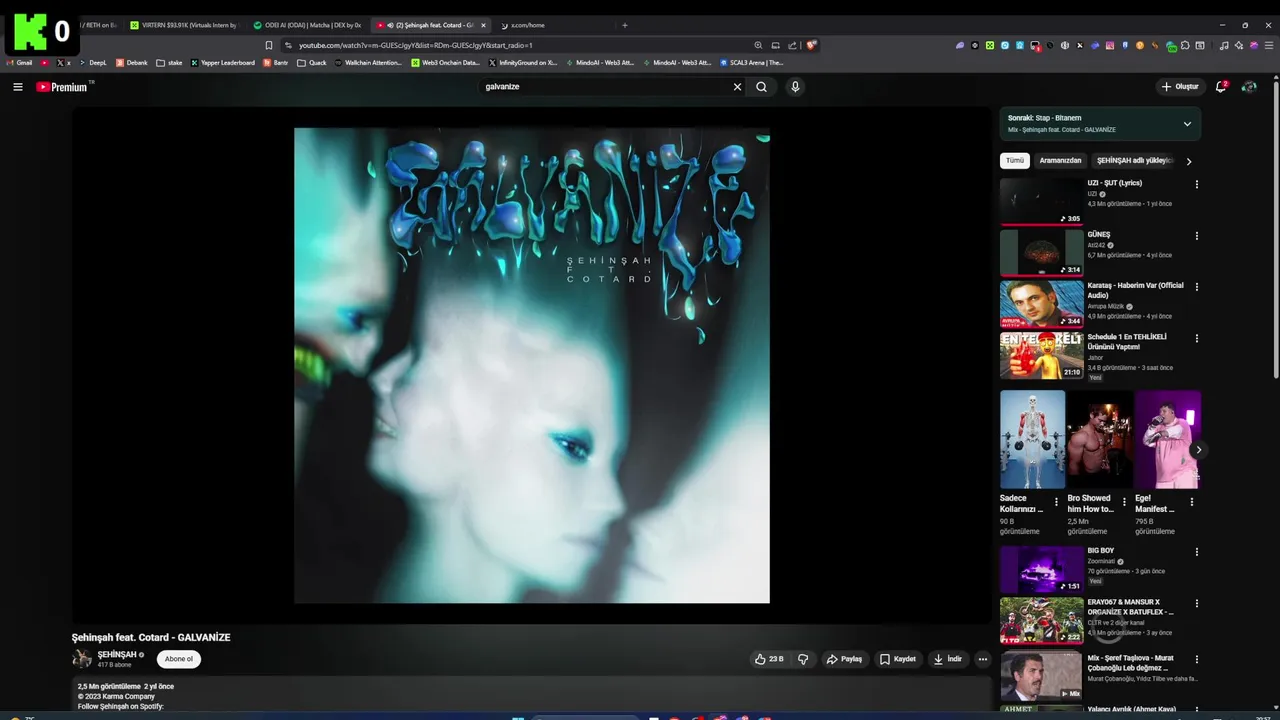
Task: Play the UZI - ŞUT (Lyrics) thumbnail
Action: click(1041, 201)
